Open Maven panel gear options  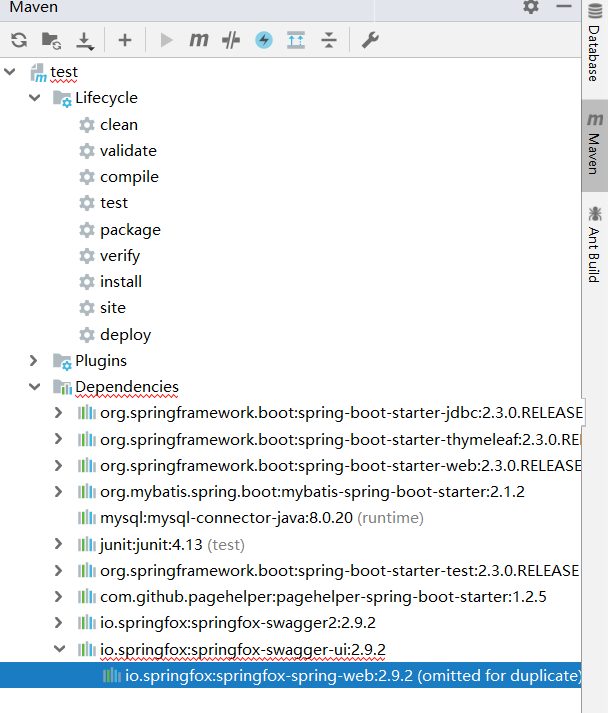point(531,6)
